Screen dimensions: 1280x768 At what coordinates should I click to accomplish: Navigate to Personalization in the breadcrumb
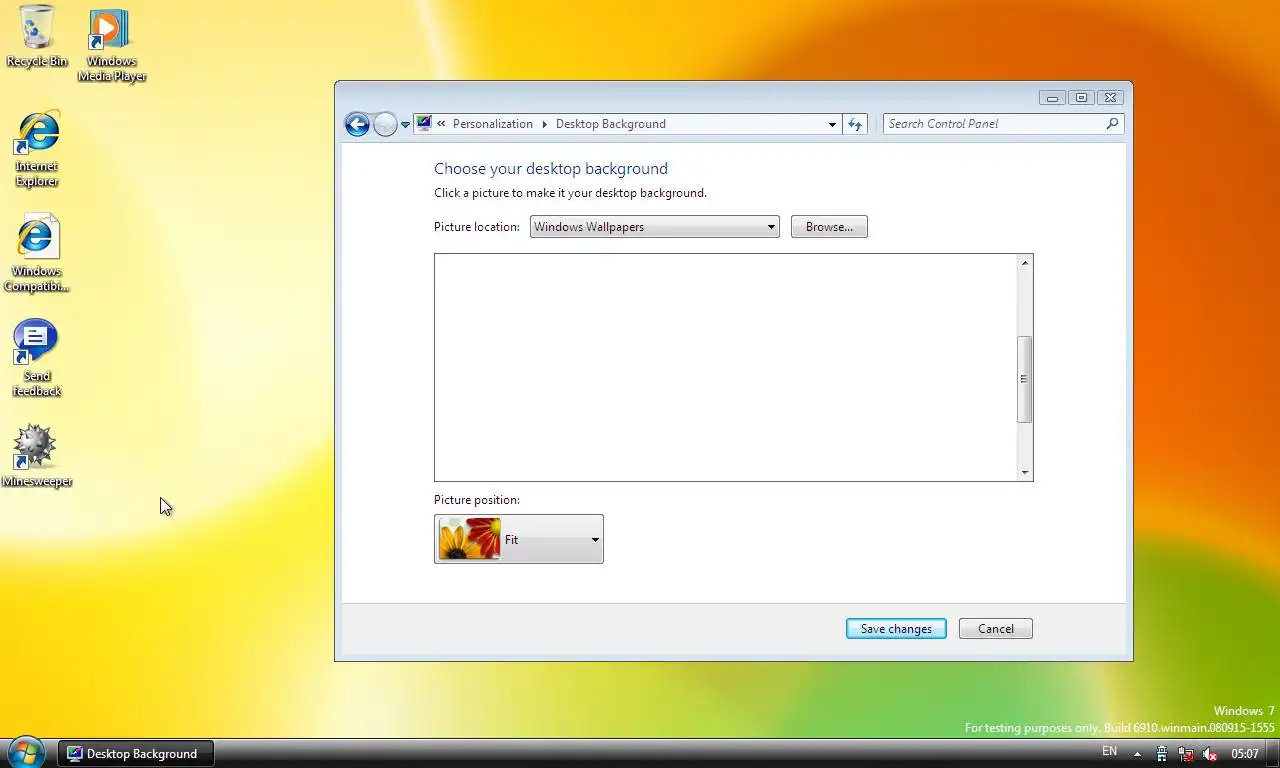(x=493, y=124)
